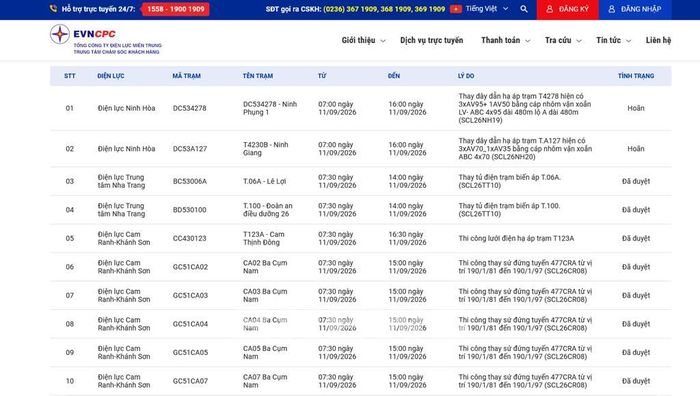Click the phone support icon in top bar

coord(54,8)
